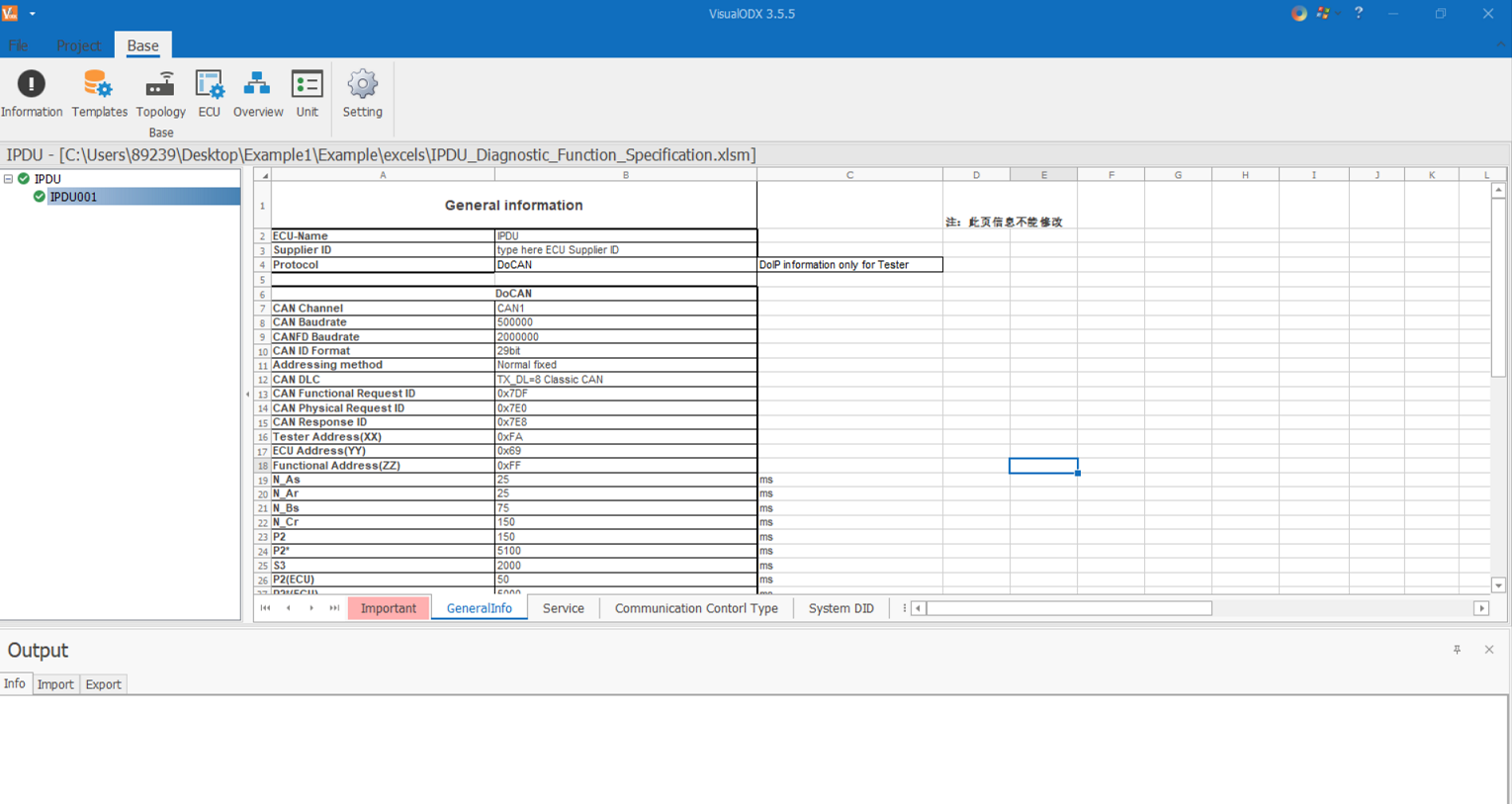1512x804 pixels.
Task: Click the orange circular icon in title bar
Action: pyautogui.click(x=1298, y=13)
